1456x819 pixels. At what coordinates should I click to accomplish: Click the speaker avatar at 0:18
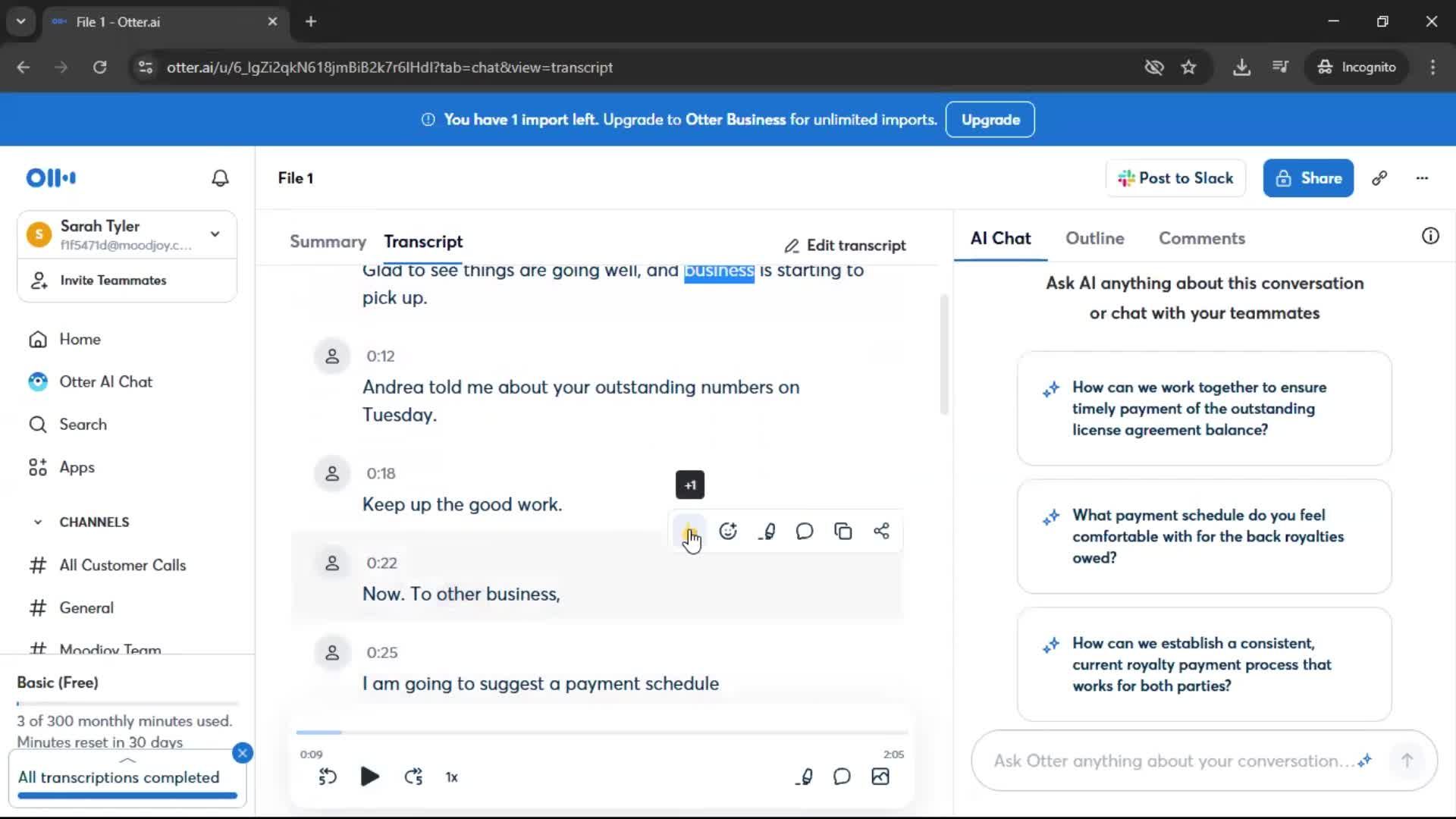(x=332, y=474)
